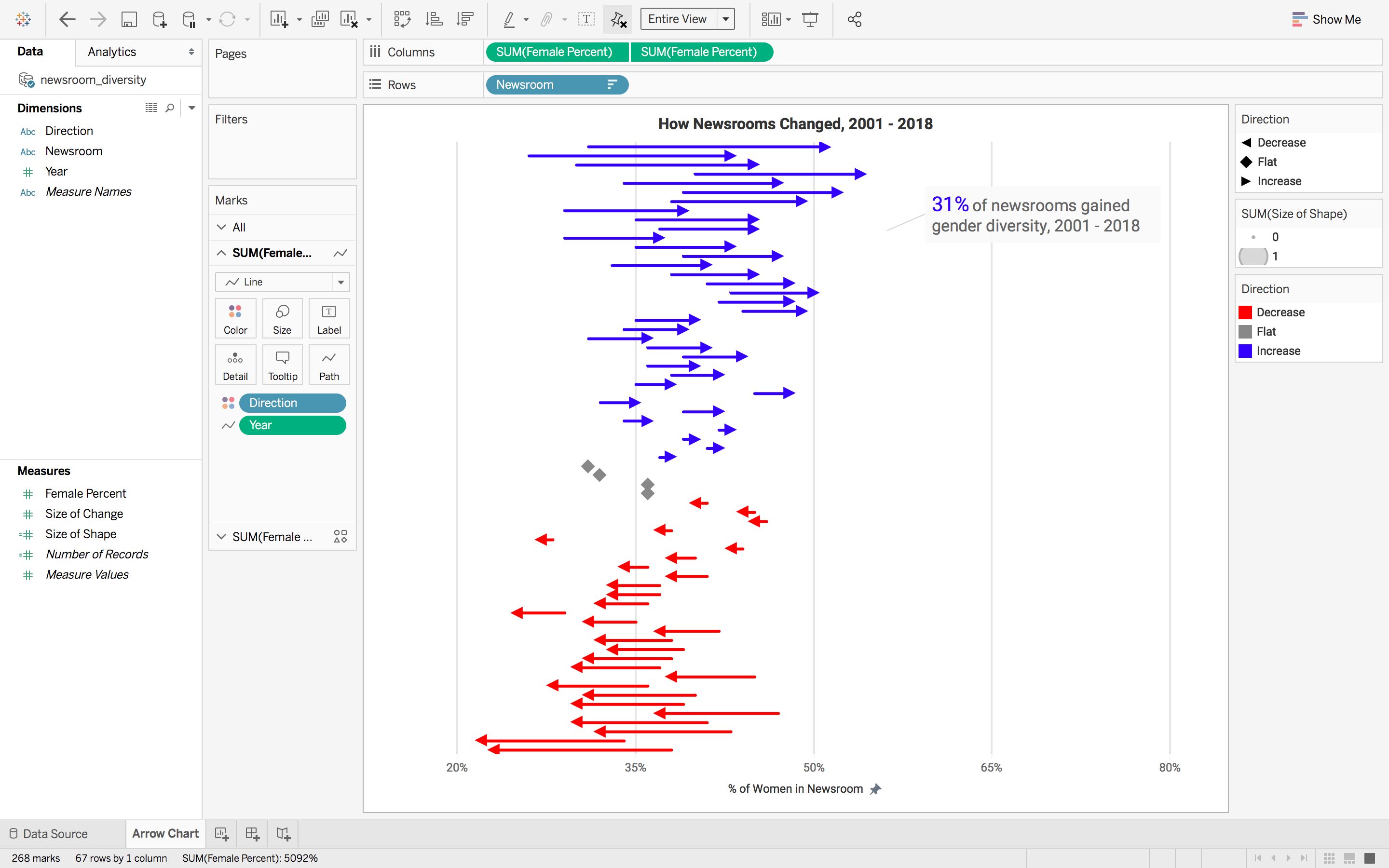The width and height of the screenshot is (1389, 868).
Task: Switch to the Analytics pane
Action: pos(111,52)
